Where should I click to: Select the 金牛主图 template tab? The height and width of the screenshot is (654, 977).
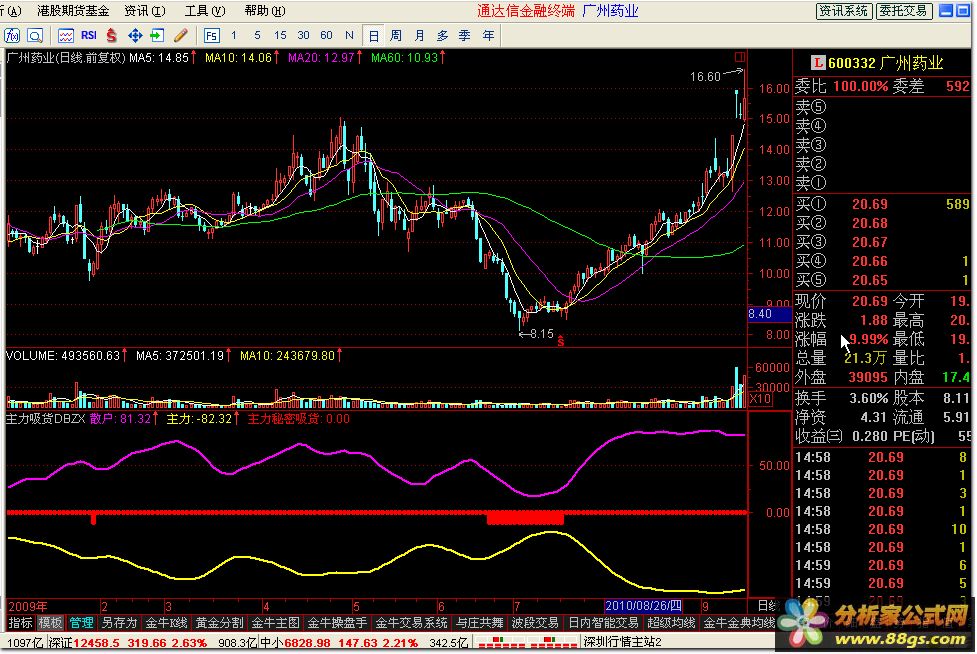(275, 622)
